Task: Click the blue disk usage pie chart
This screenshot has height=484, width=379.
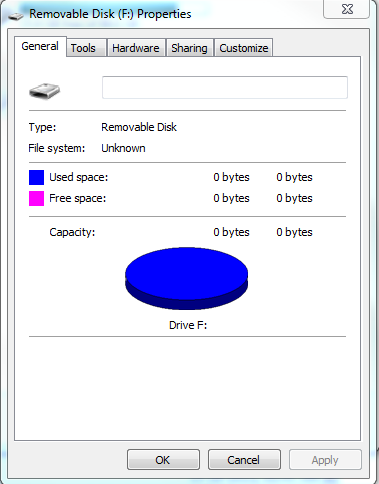Action: coord(187,278)
